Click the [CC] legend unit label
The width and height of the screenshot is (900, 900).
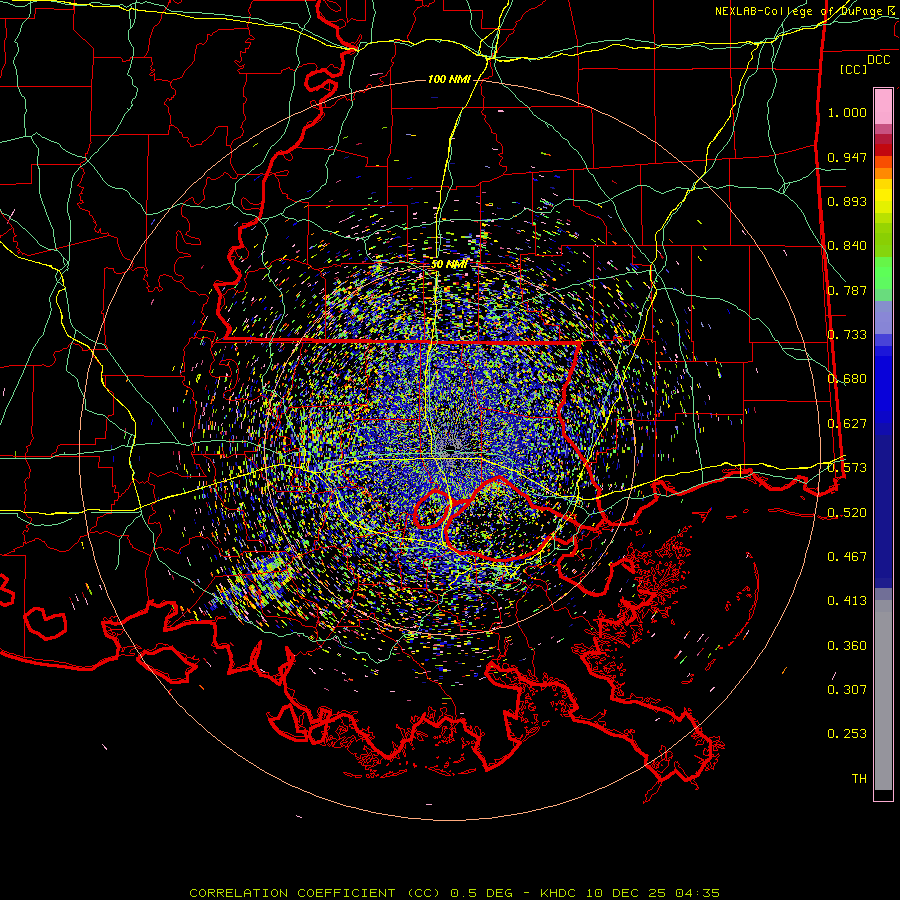pos(854,69)
